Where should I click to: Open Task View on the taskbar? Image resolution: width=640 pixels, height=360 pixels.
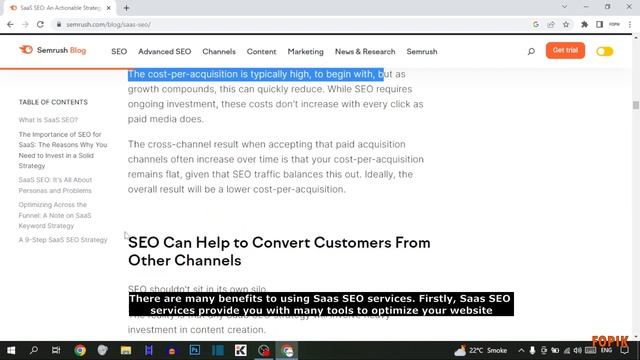[x=56, y=351]
